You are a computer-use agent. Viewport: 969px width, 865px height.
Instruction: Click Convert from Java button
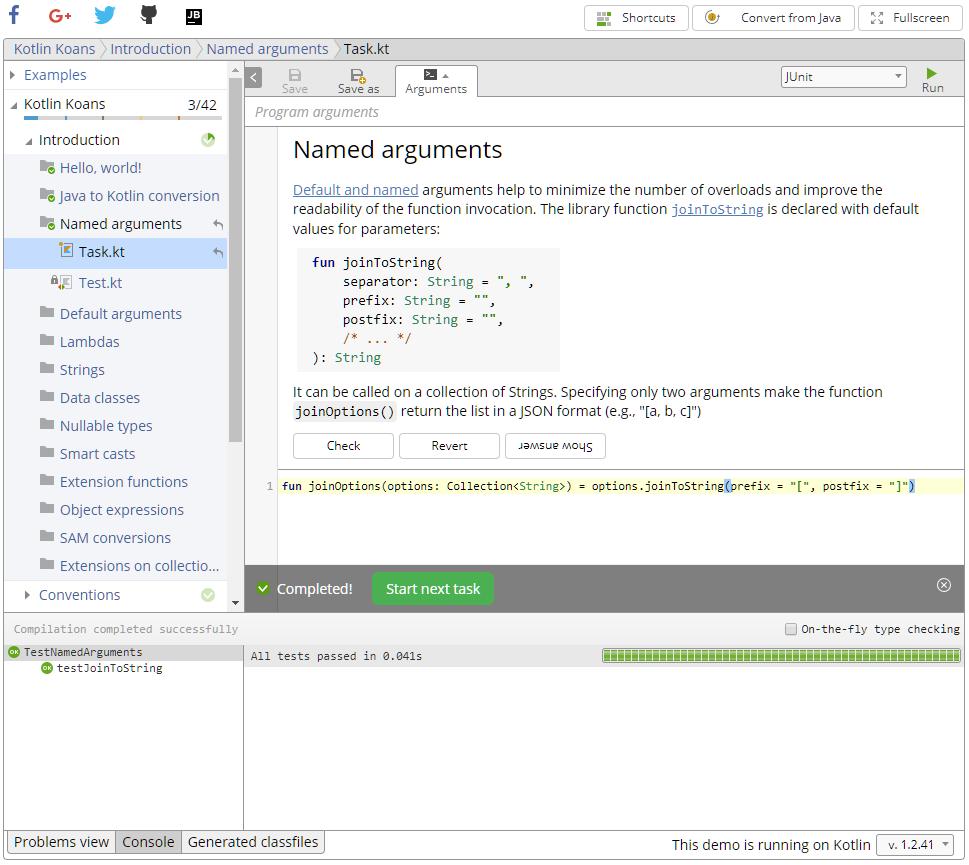click(x=773, y=18)
